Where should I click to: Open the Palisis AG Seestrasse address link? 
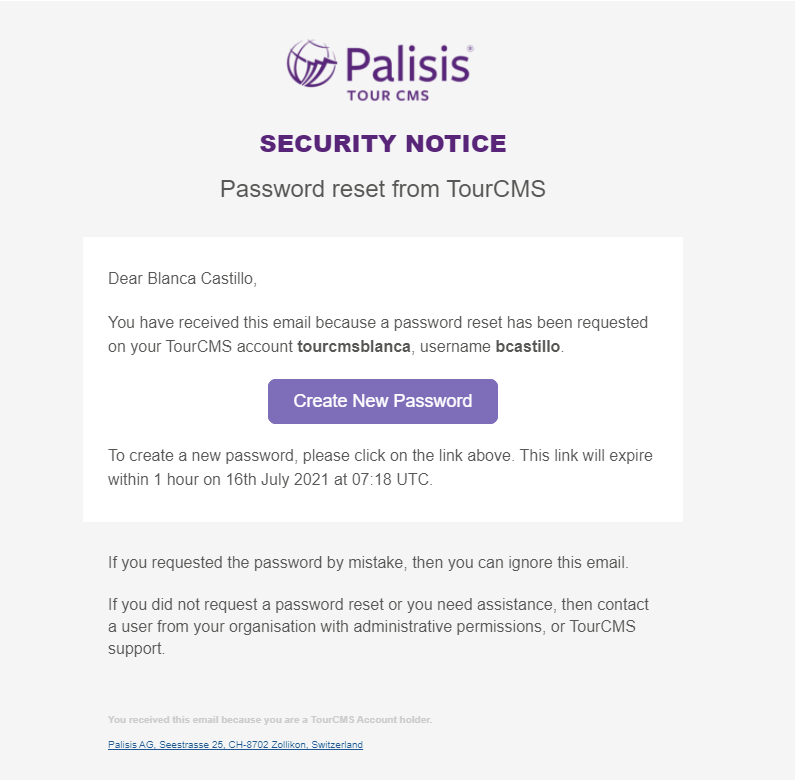(235, 744)
